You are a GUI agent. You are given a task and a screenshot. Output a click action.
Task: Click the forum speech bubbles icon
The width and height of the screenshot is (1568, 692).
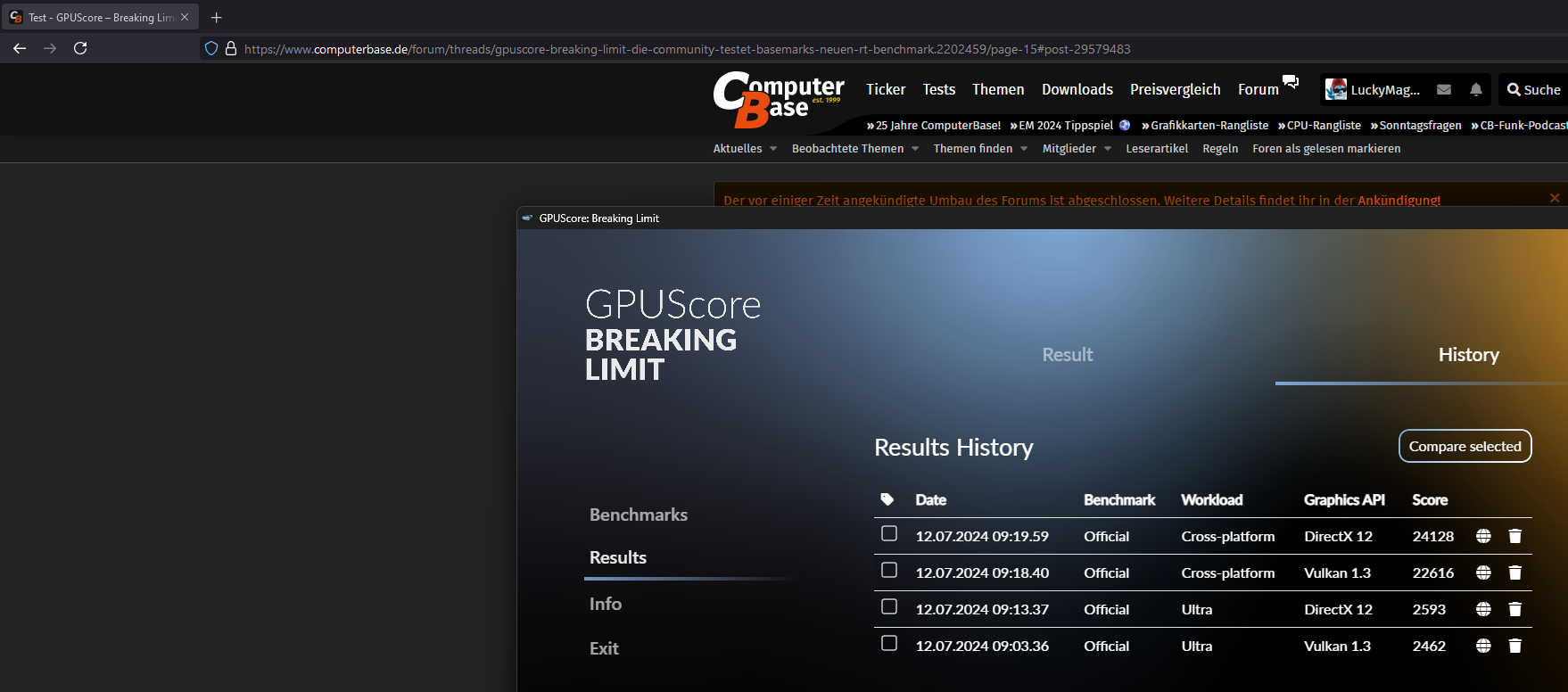pyautogui.click(x=1291, y=82)
